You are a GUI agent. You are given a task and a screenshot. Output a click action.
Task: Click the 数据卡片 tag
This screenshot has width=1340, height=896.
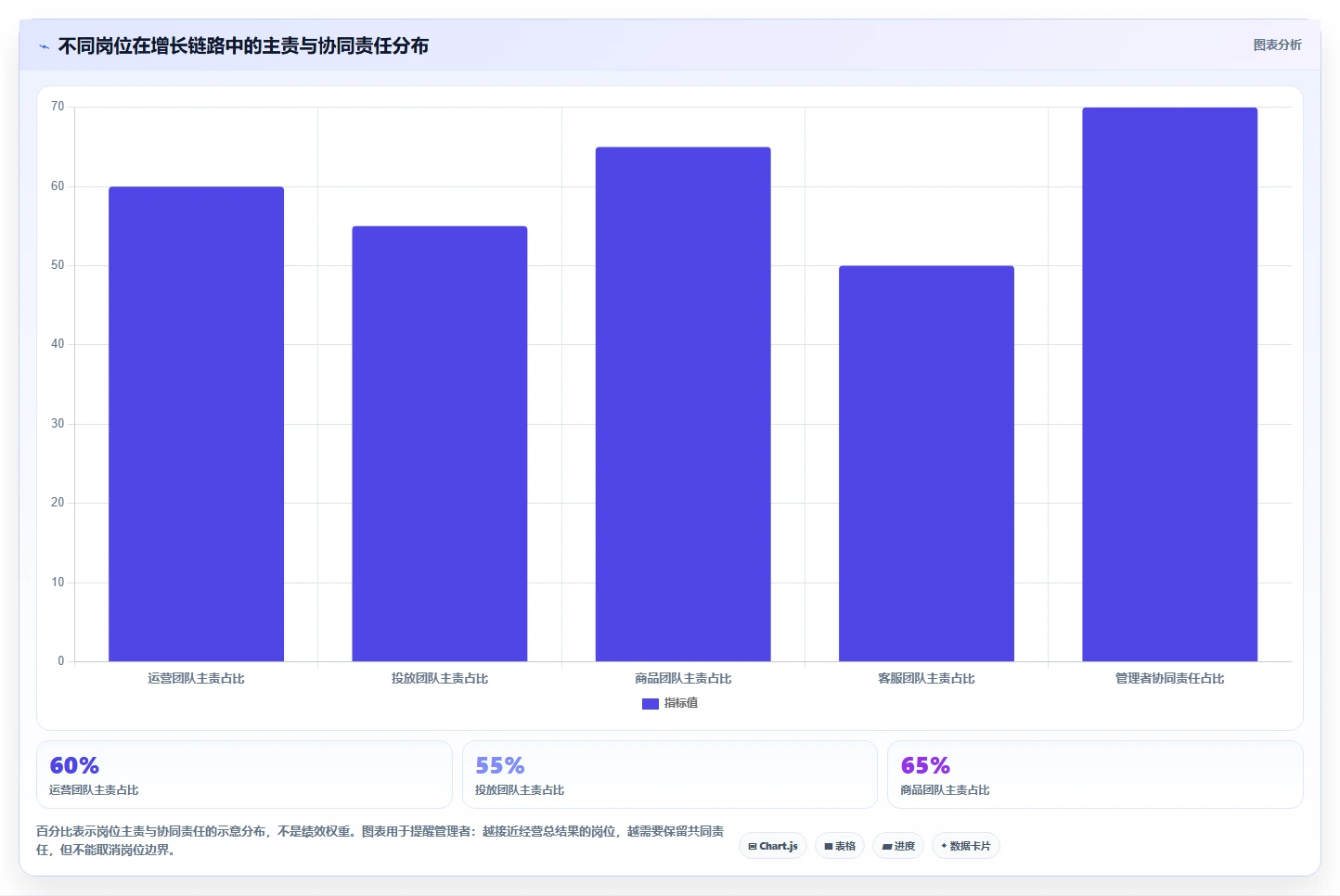[x=966, y=846]
